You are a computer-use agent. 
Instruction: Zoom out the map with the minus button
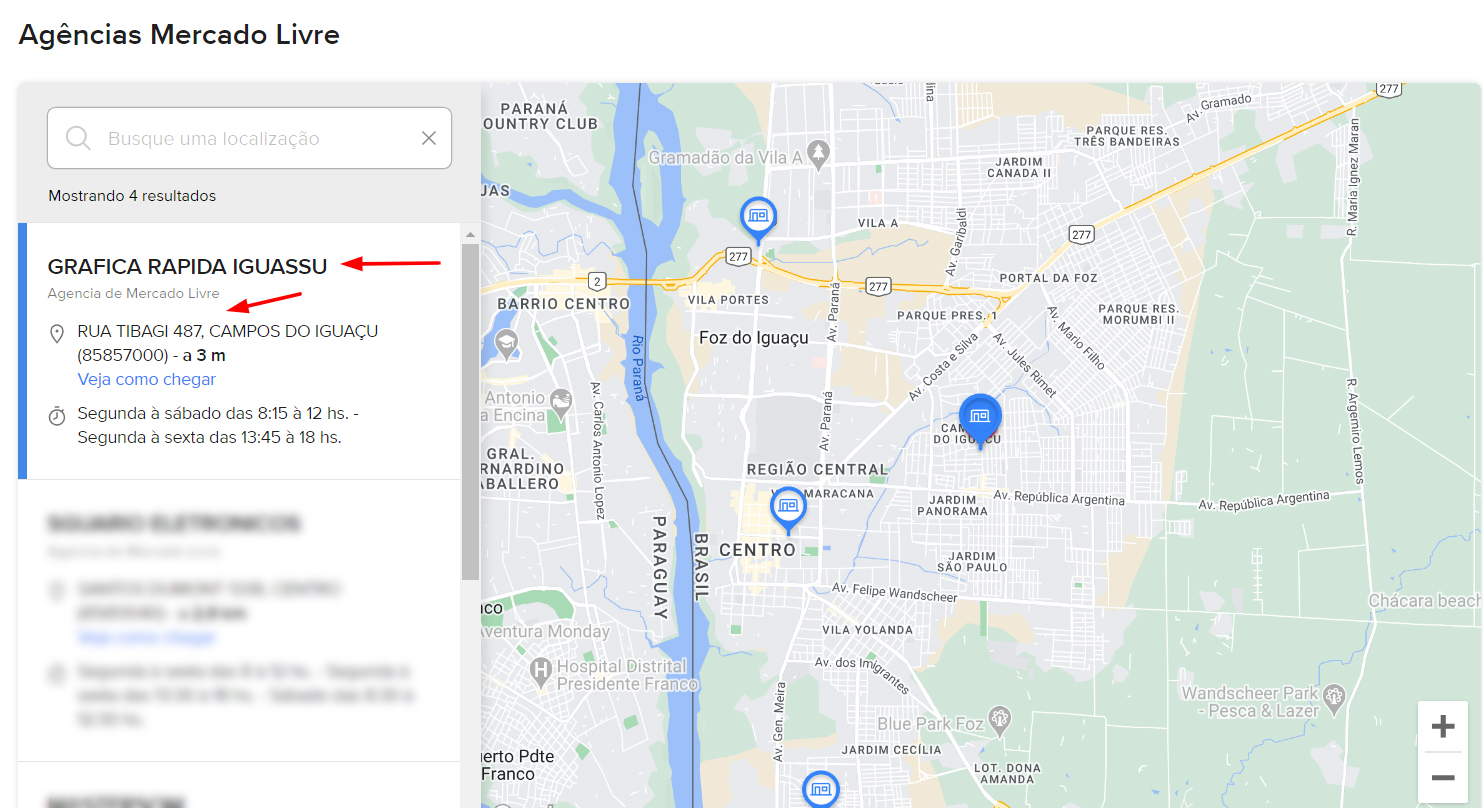point(1442,778)
